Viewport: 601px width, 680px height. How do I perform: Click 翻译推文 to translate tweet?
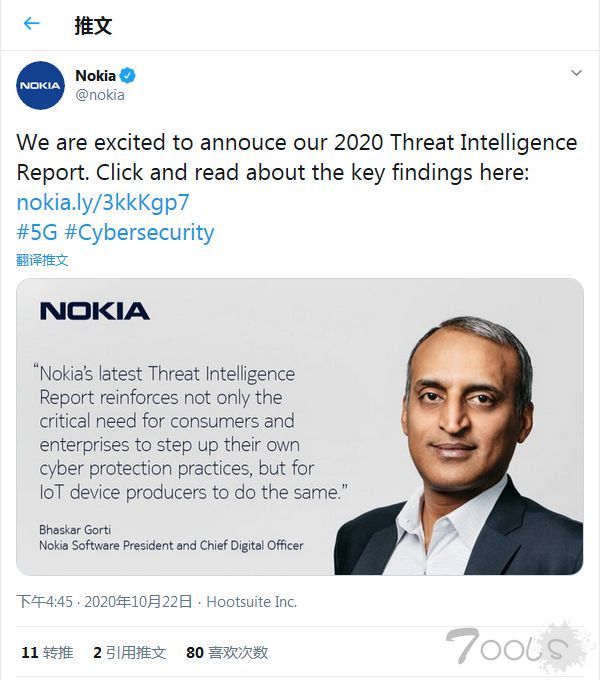click(x=42, y=260)
